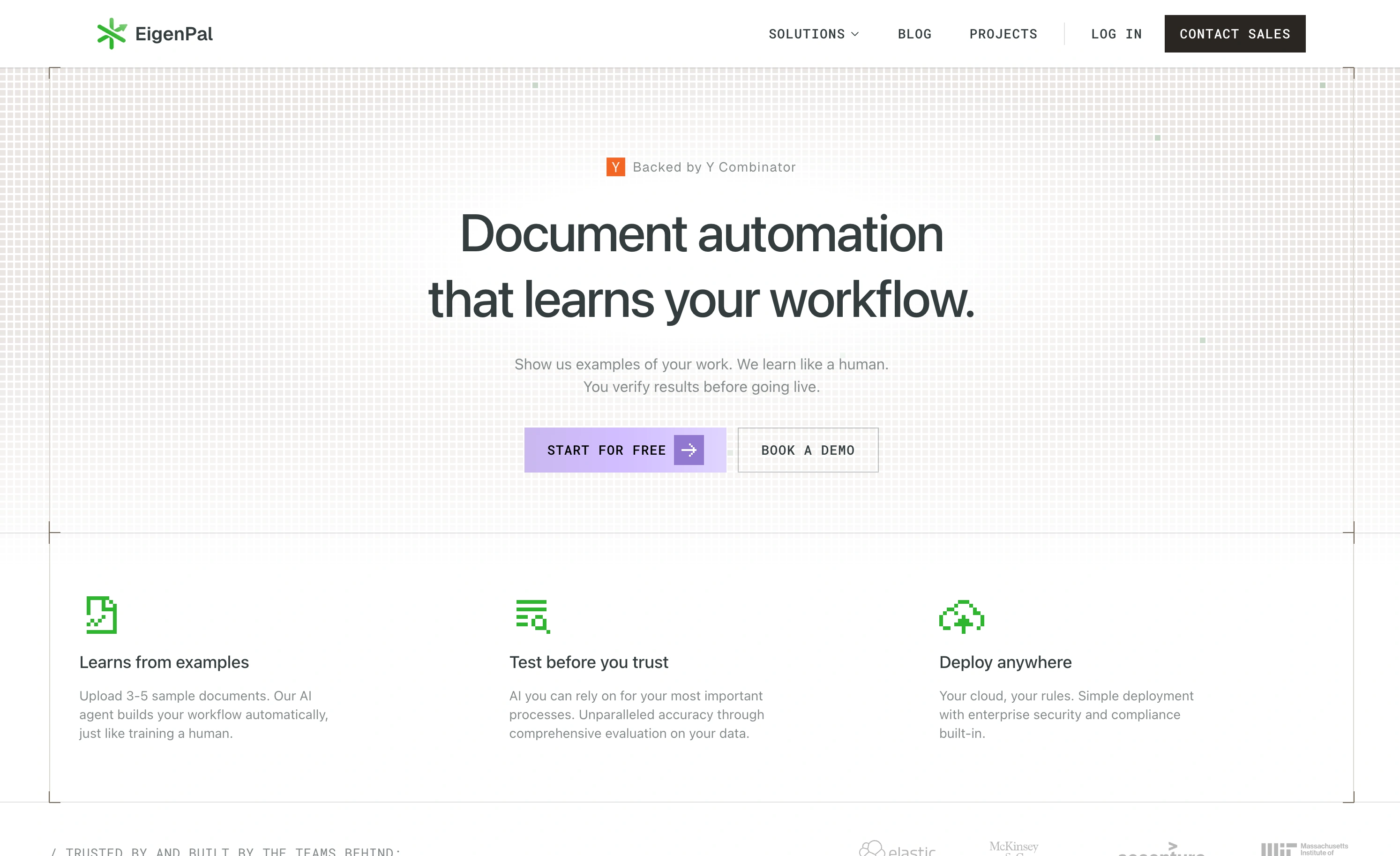Click the cloud upload icon above Deploy anywhere

(x=961, y=616)
